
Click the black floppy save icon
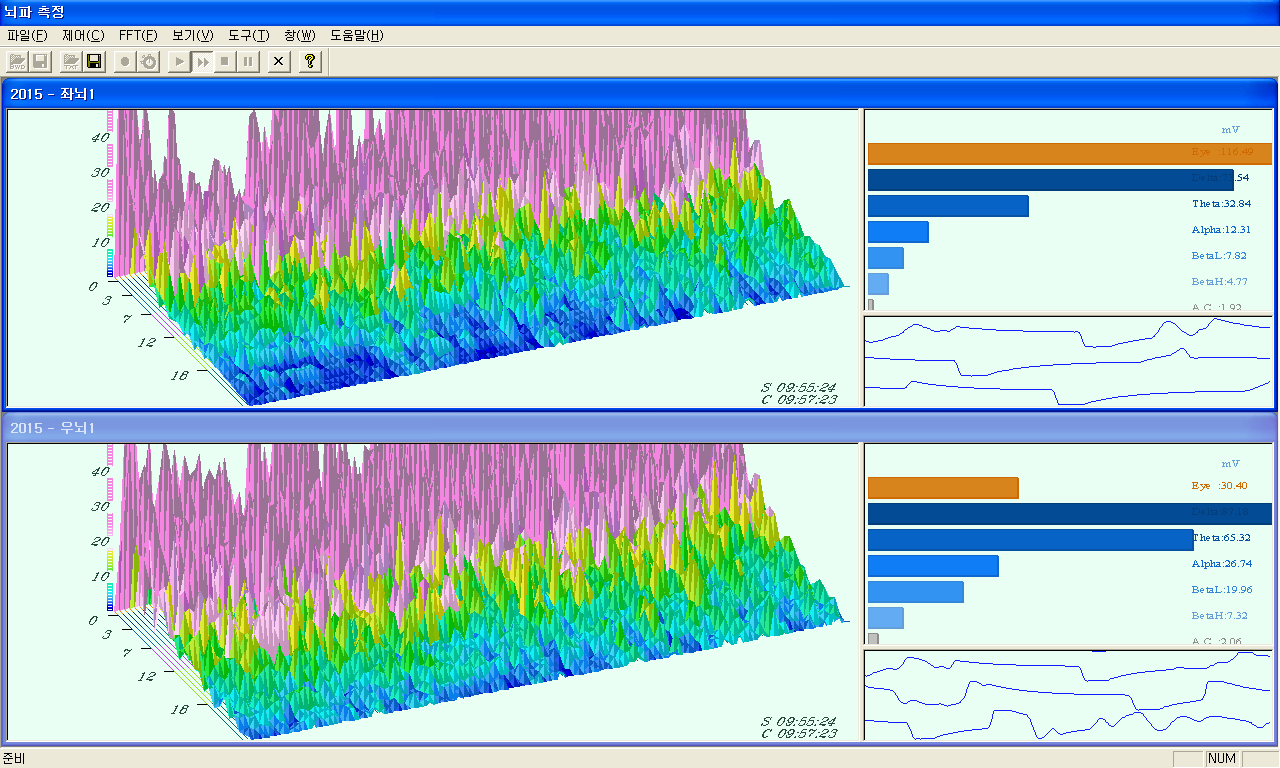[x=95, y=62]
